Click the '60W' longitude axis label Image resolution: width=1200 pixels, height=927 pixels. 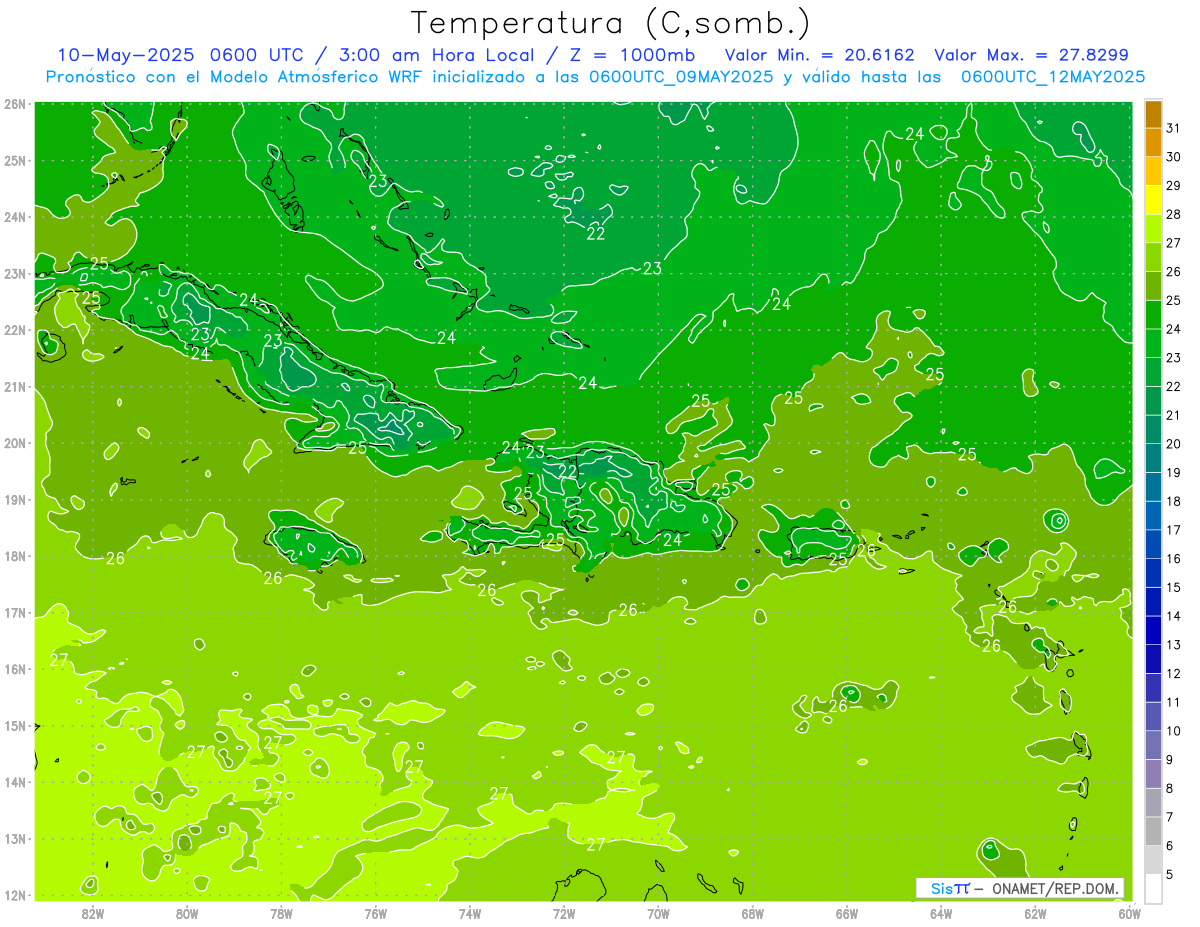click(1129, 912)
